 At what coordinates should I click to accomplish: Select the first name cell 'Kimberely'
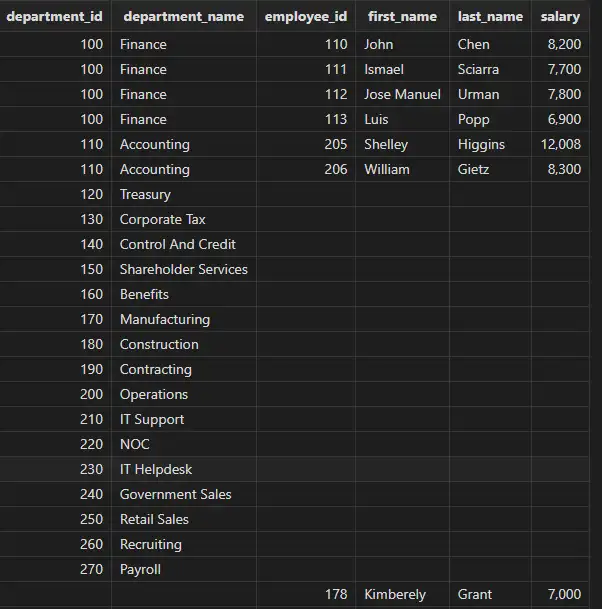[402, 594]
